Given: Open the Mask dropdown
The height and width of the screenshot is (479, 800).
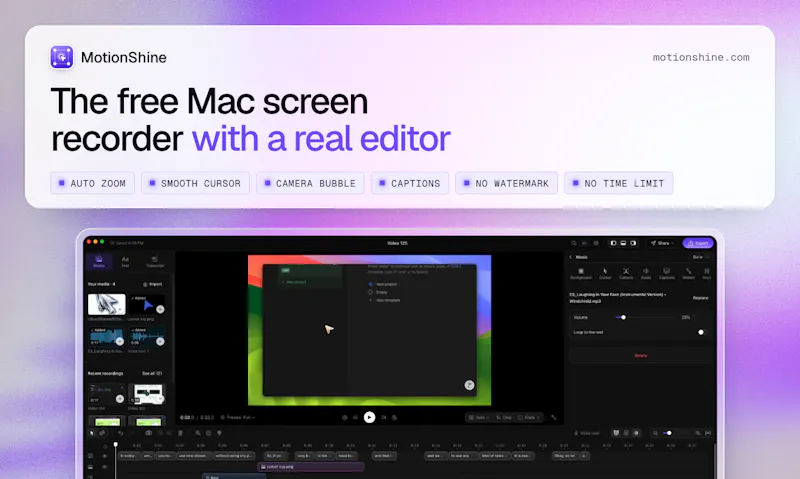Looking at the screenshot, I should 529,417.
